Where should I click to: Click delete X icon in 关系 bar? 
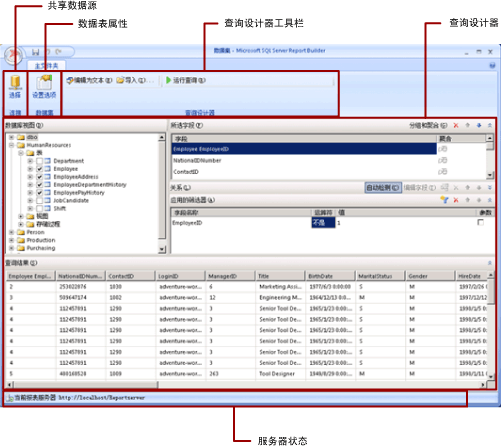coord(456,188)
